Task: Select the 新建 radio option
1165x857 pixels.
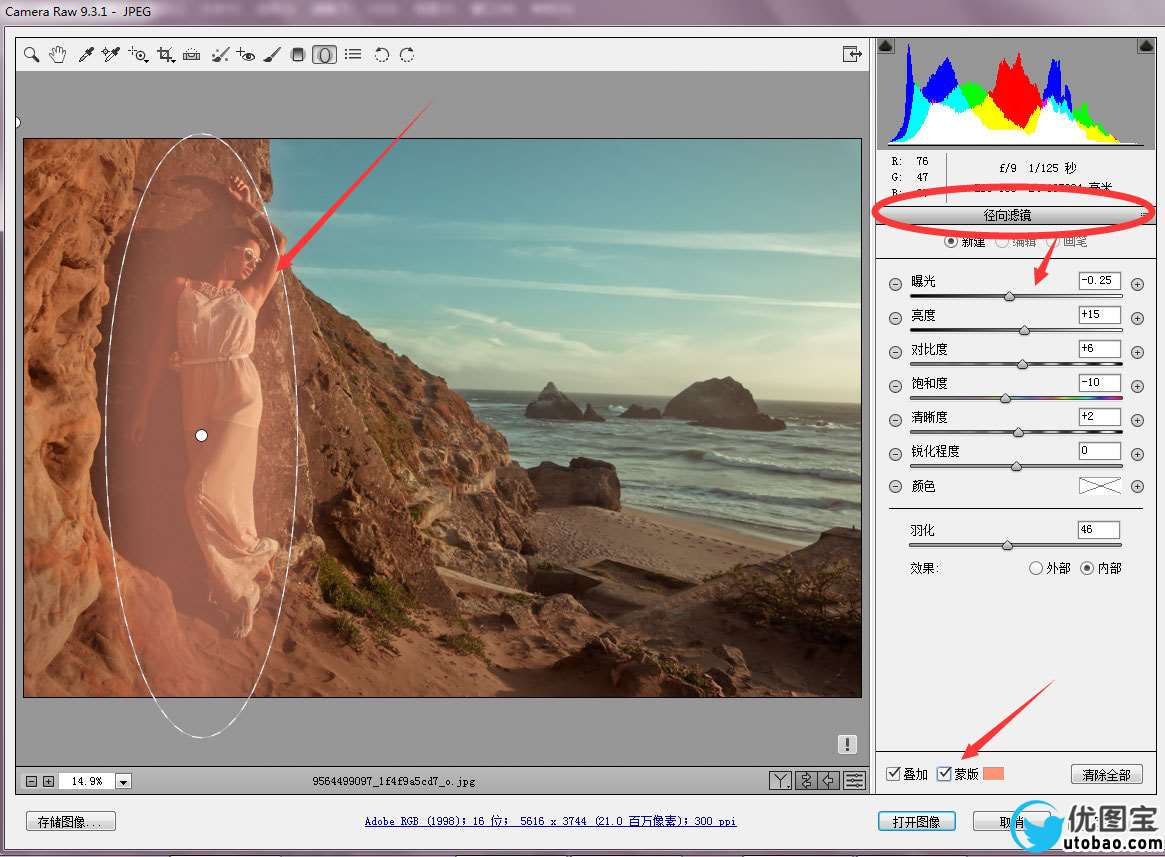Action: pyautogui.click(x=950, y=242)
